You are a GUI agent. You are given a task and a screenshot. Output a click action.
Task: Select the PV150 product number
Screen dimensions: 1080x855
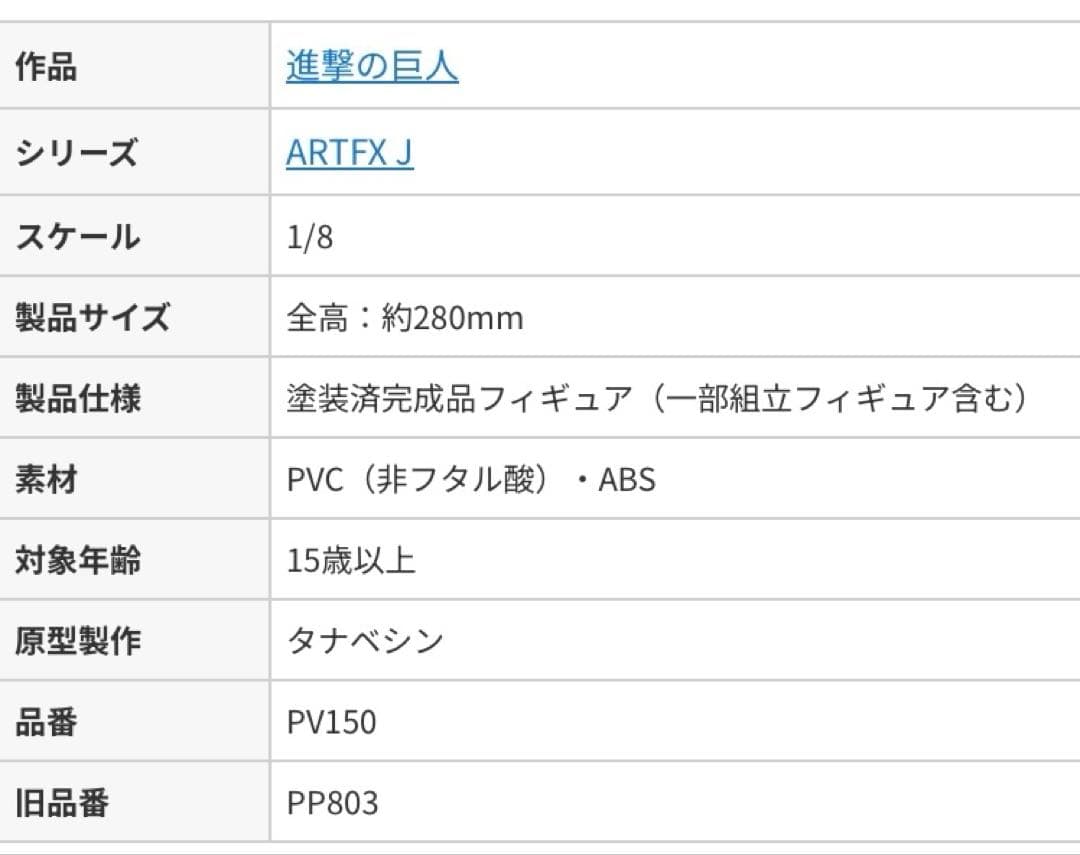pos(332,723)
